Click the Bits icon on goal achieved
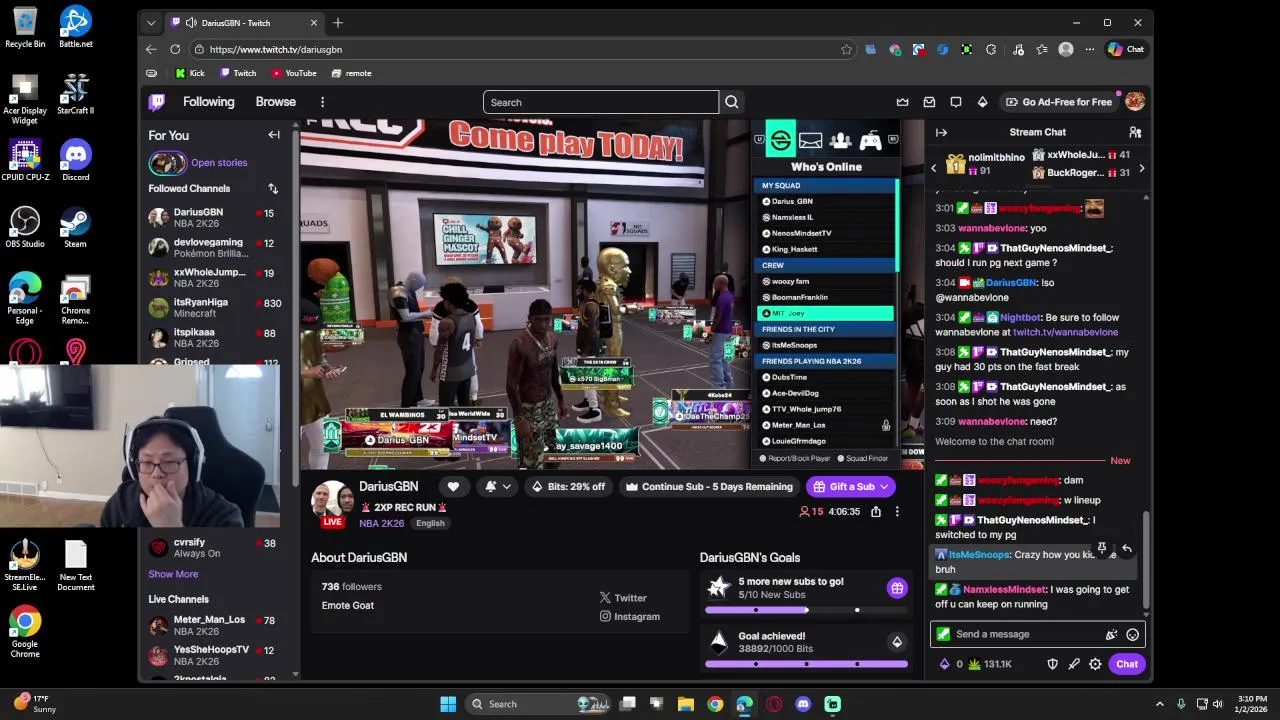Viewport: 1280px width, 720px height. point(897,642)
